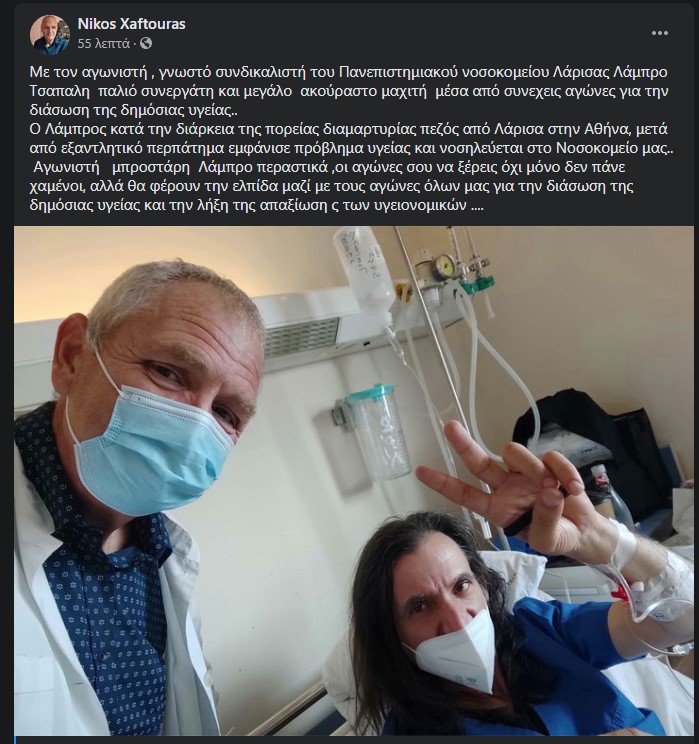The width and height of the screenshot is (699, 744).
Task: Click the paragraph starting 'Αγωνιστή μπροστάρη Λάμπρο'
Action: [x=332, y=186]
